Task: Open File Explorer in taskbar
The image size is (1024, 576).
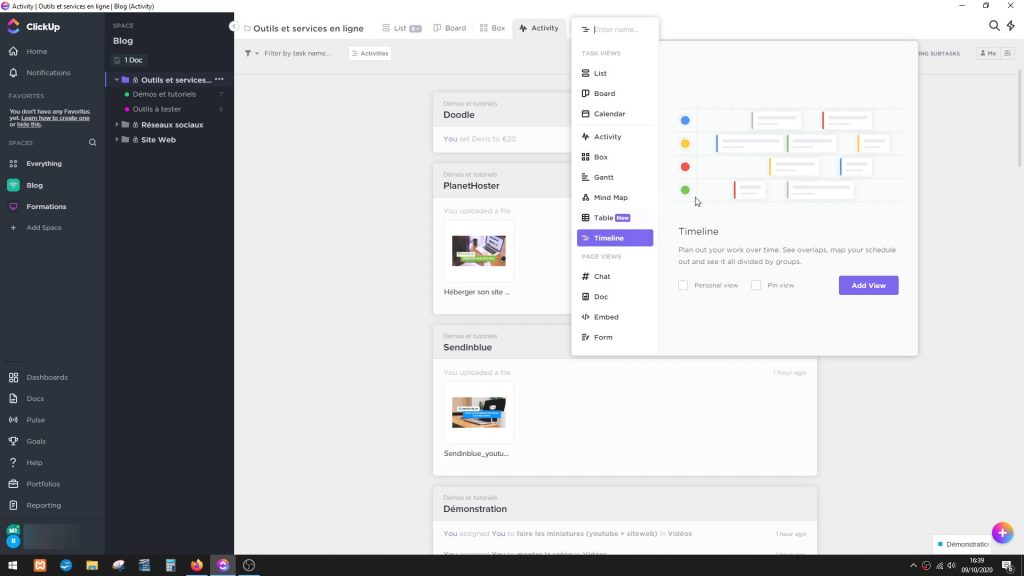Action: [x=92, y=565]
